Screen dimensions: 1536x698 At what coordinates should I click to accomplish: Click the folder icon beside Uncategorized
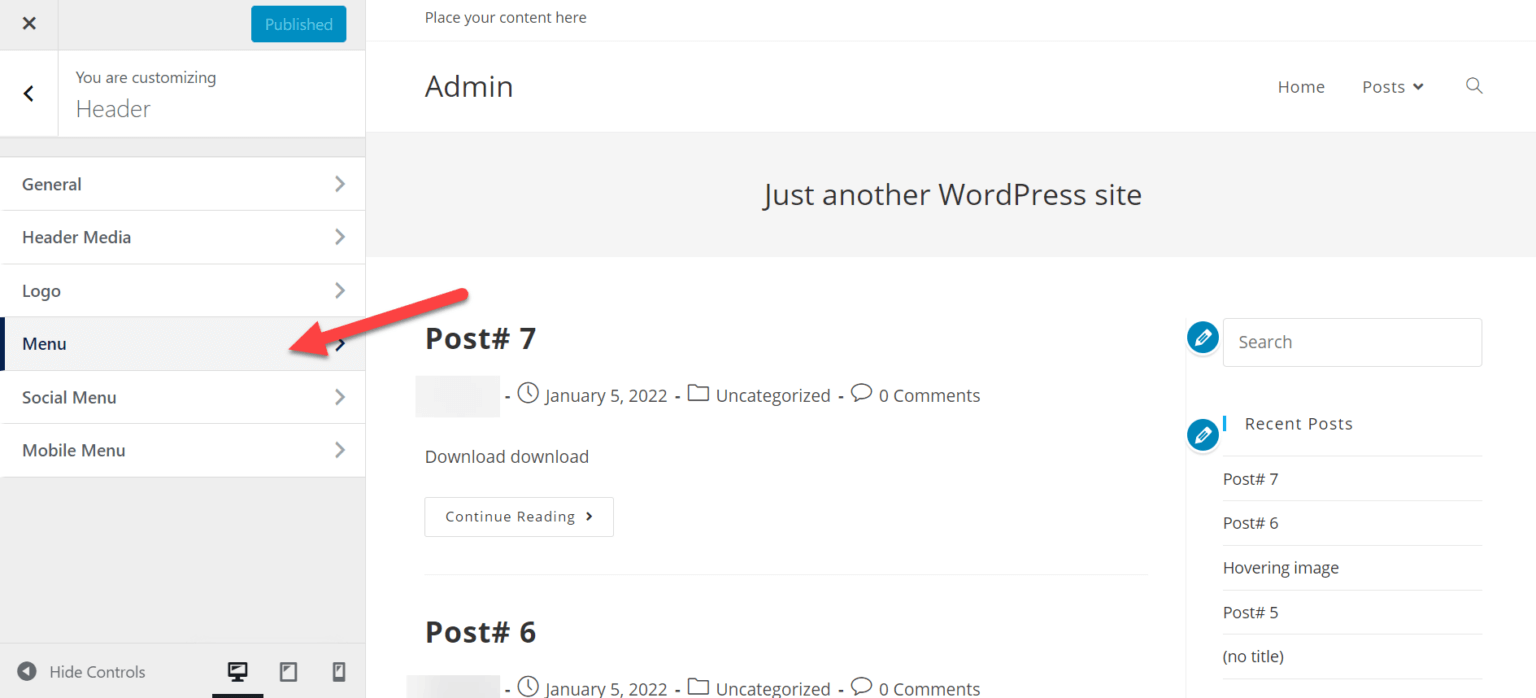pyautogui.click(x=698, y=393)
